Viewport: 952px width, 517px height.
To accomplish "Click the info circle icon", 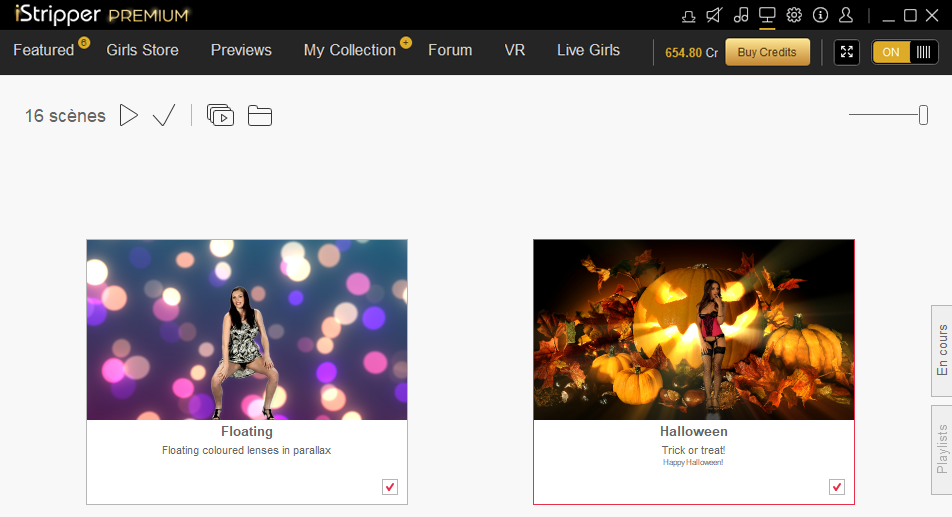I will (820, 15).
